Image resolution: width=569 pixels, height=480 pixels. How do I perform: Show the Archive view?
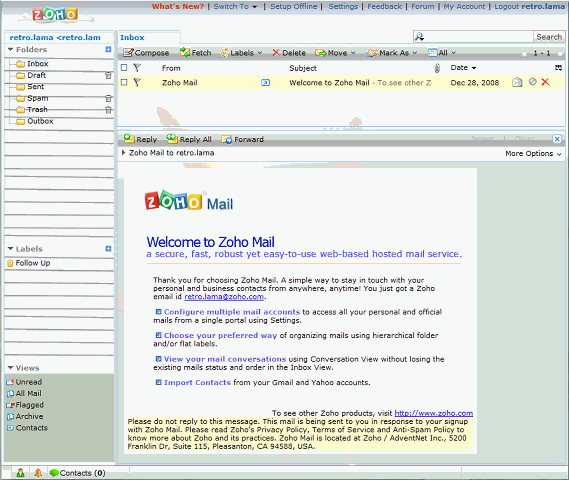pos(25,417)
